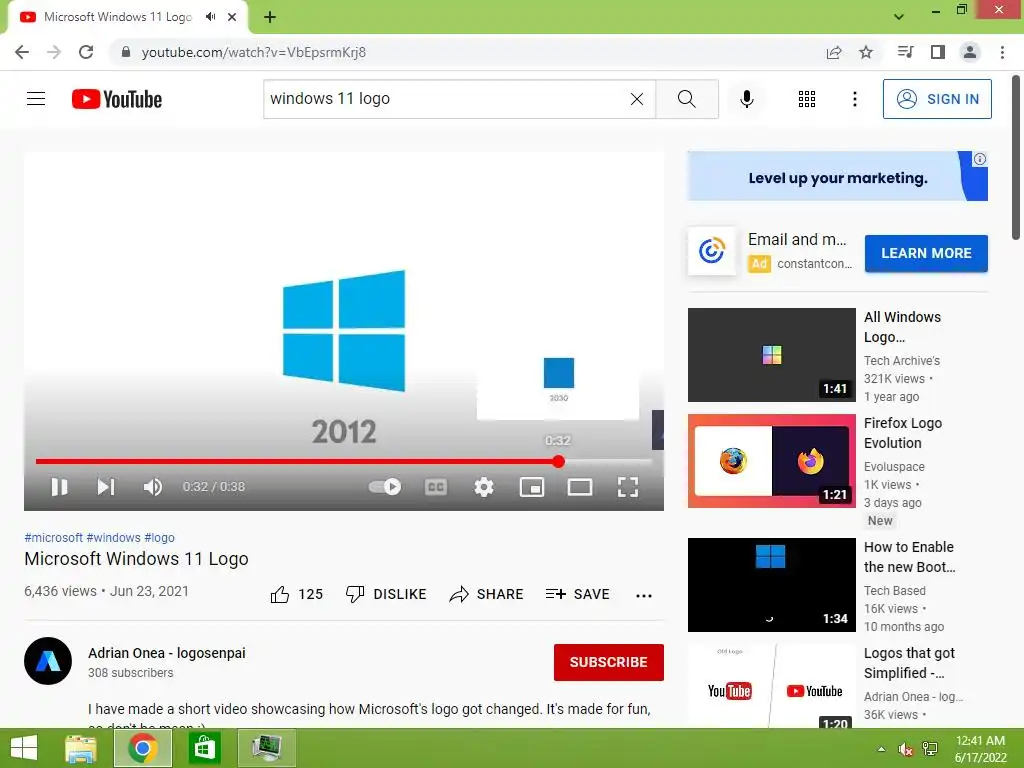This screenshot has width=1024, height=768.
Task: Go to the YouTube home logo
Action: 117,99
